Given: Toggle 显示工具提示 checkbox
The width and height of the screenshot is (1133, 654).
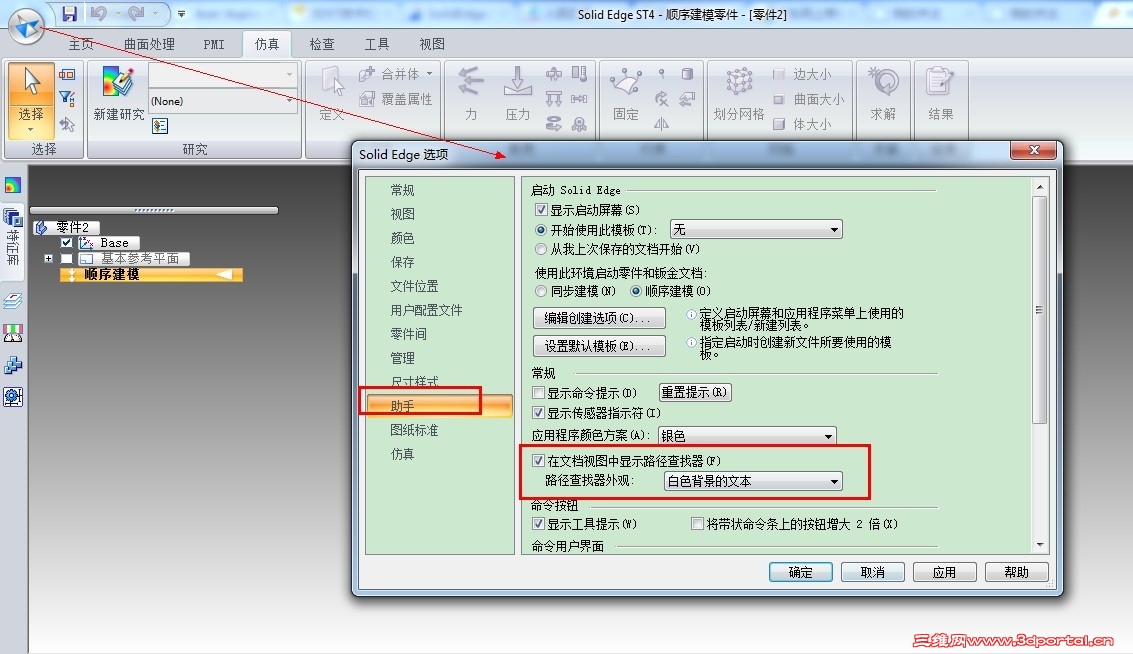Looking at the screenshot, I should pyautogui.click(x=538, y=524).
